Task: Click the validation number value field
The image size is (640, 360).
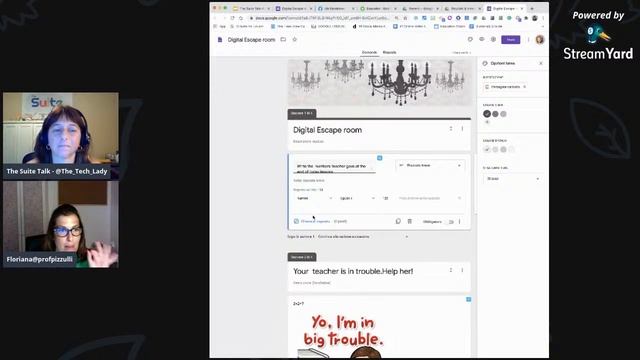Action: click(x=386, y=198)
